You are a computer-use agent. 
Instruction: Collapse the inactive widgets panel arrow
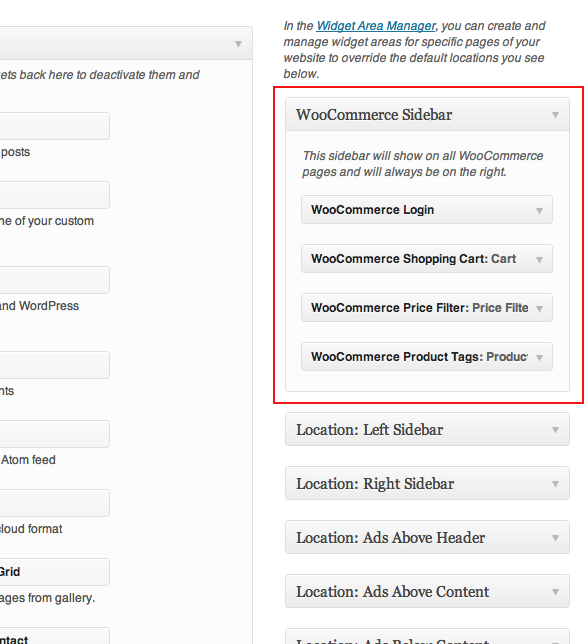click(238, 44)
